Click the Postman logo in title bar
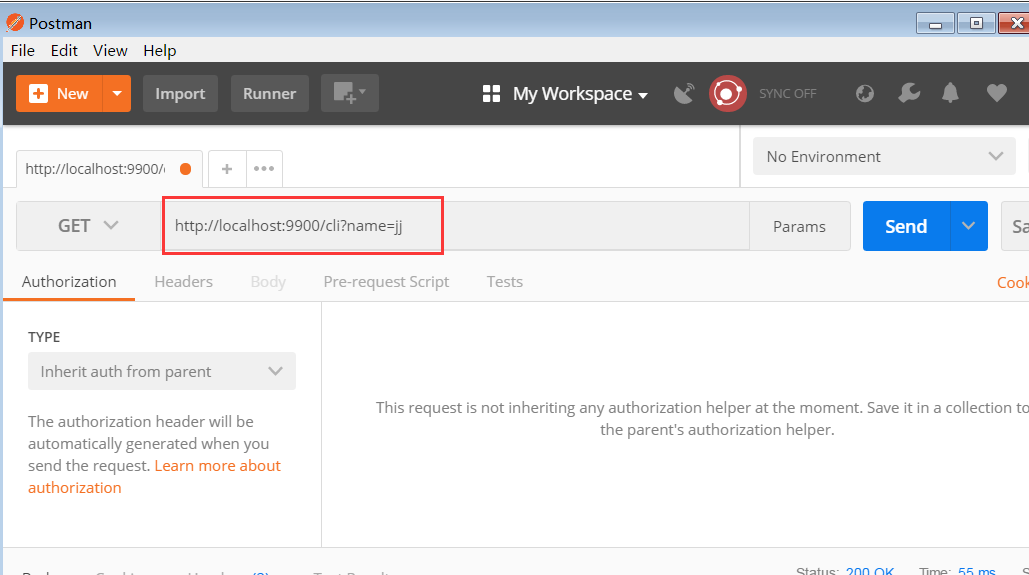The image size is (1029, 575). (x=14, y=23)
